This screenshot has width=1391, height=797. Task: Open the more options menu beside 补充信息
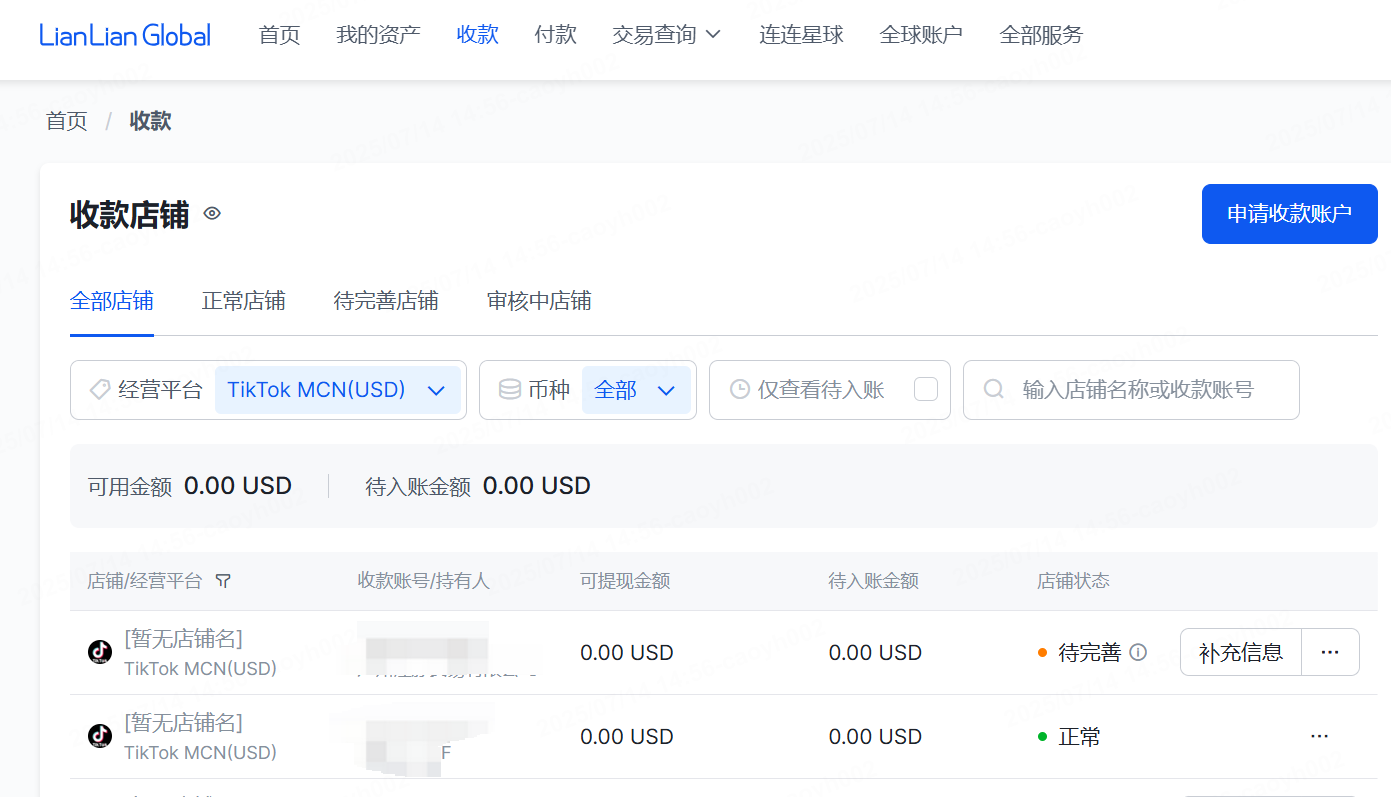[1329, 652]
